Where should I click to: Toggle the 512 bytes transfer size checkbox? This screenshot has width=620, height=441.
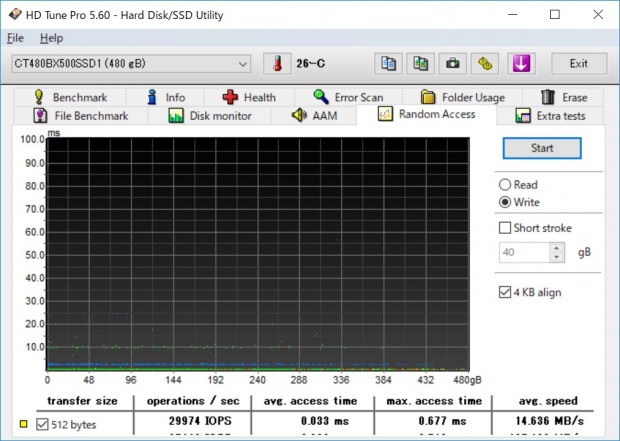pos(42,424)
